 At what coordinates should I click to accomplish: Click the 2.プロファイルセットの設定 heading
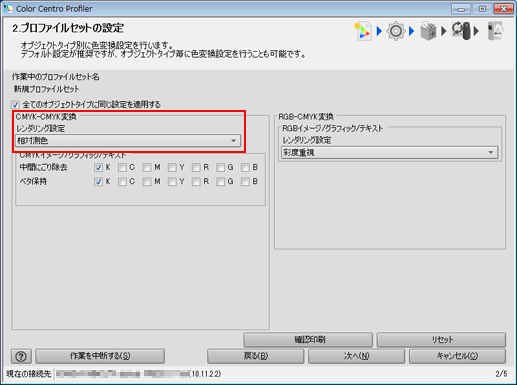tap(68, 28)
